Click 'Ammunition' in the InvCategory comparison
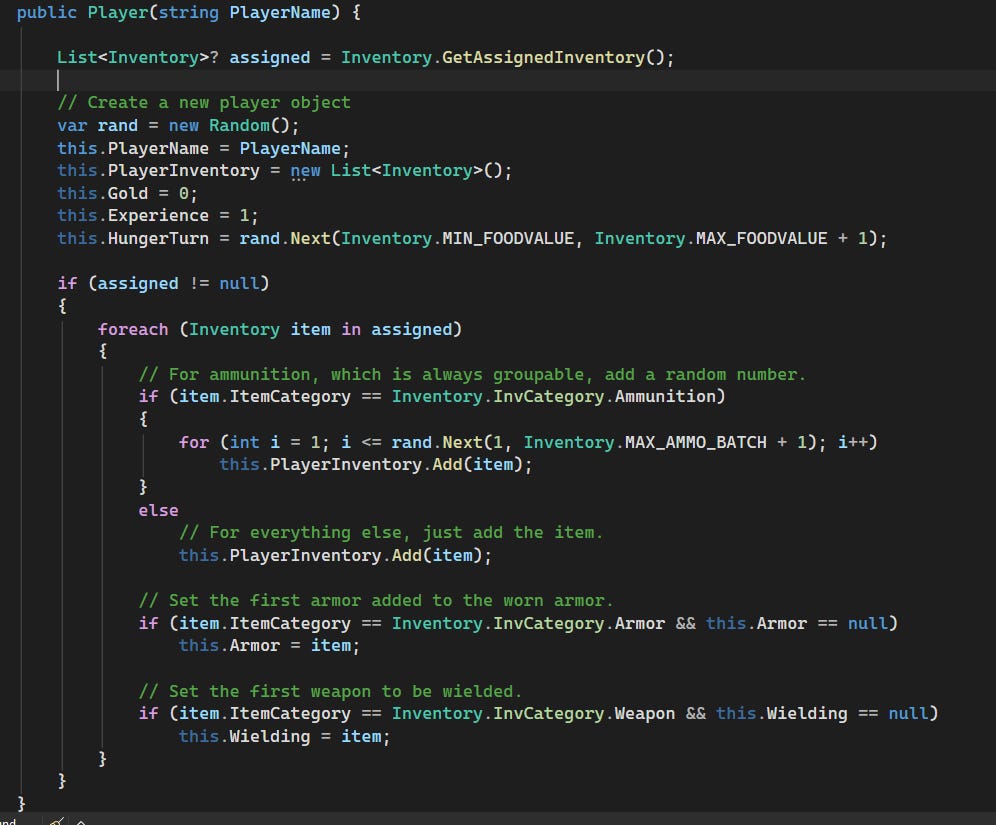This screenshot has width=996, height=825. point(665,396)
